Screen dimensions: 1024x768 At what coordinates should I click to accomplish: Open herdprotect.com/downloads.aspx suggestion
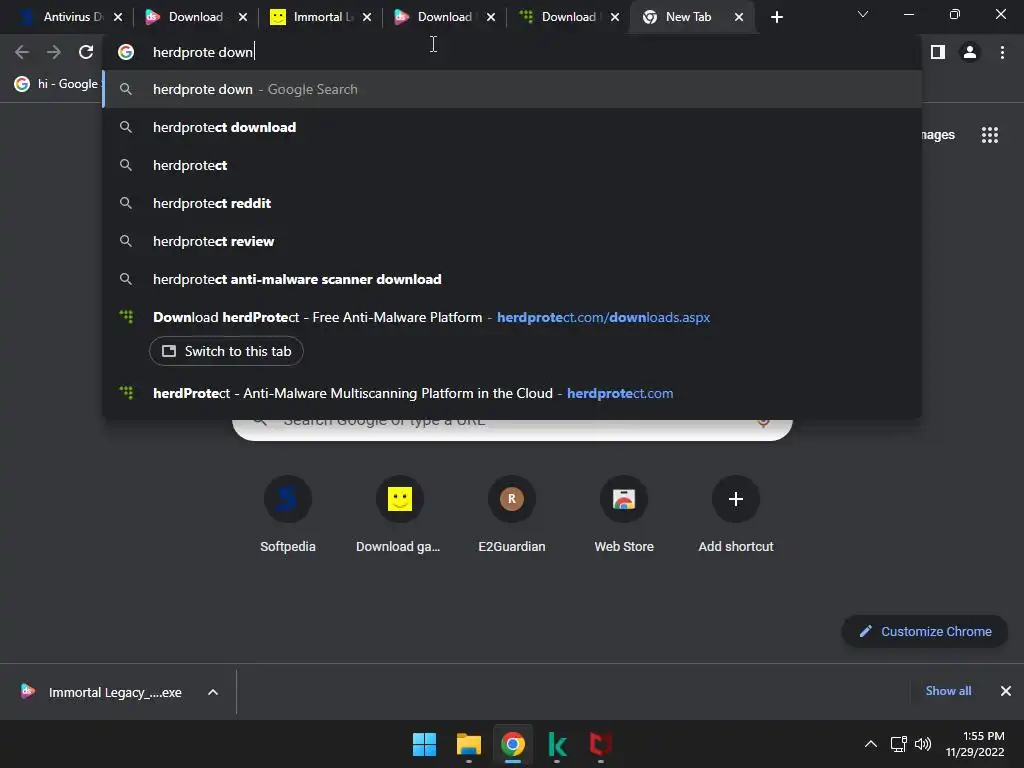[513, 317]
